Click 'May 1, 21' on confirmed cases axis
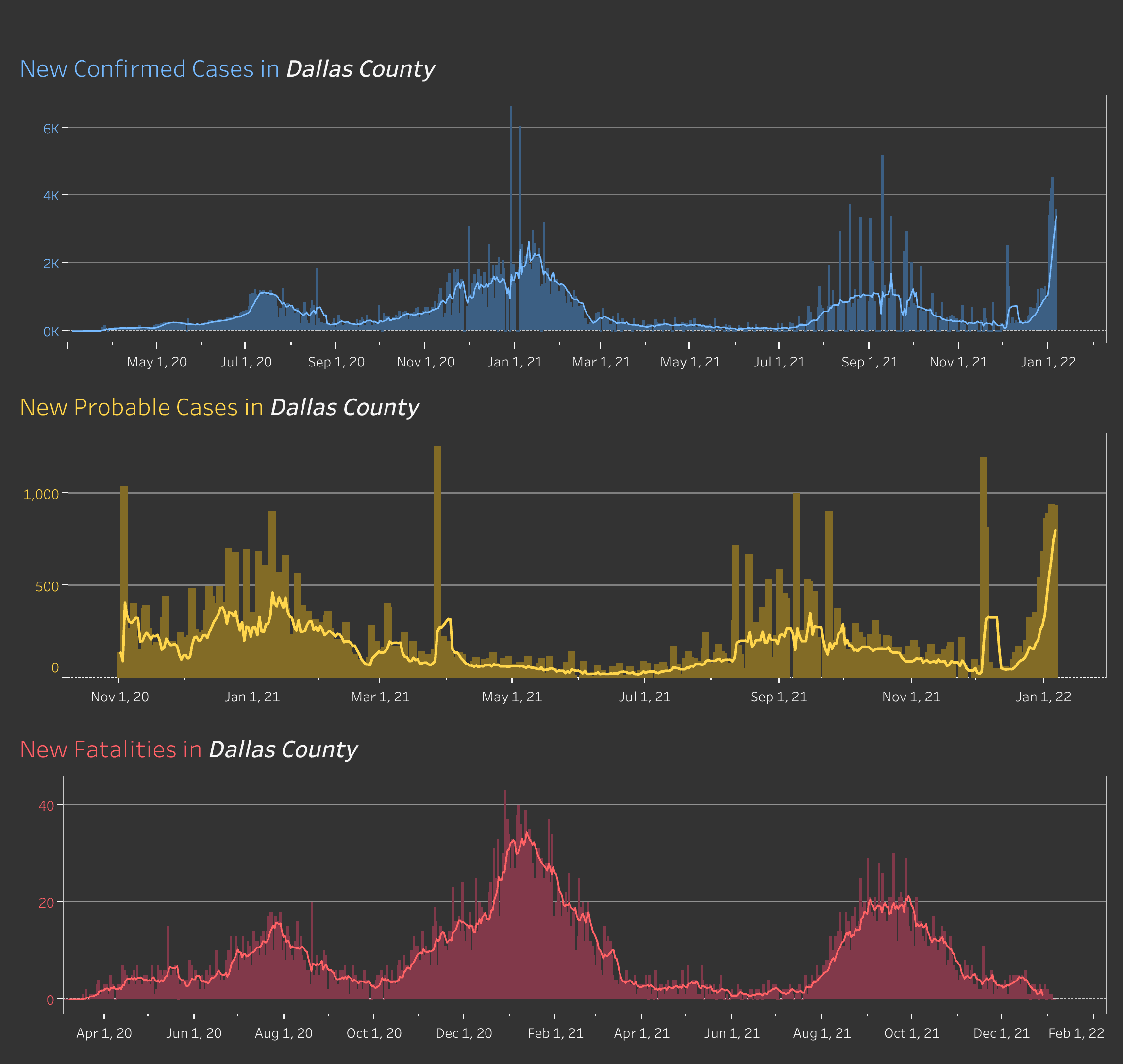Viewport: 1123px width, 1064px height. click(690, 362)
